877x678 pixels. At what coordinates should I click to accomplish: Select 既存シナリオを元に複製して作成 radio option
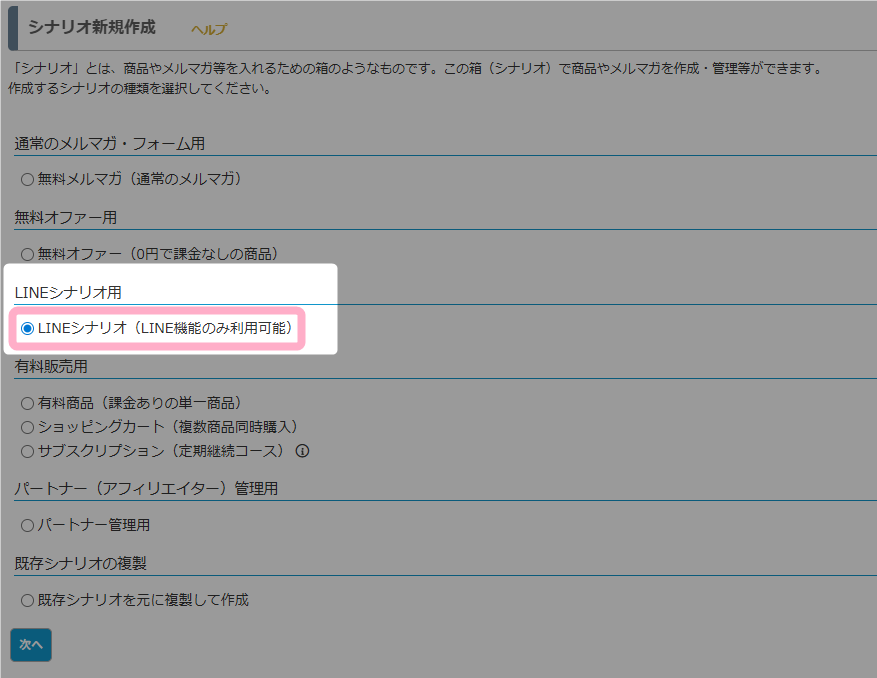pos(27,600)
